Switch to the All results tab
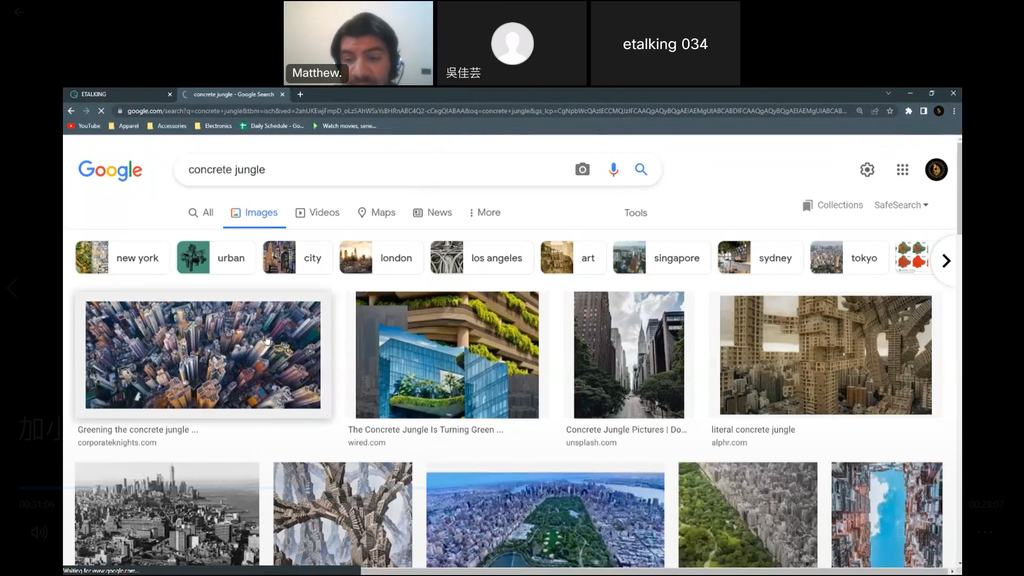The image size is (1024, 576). click(201, 213)
